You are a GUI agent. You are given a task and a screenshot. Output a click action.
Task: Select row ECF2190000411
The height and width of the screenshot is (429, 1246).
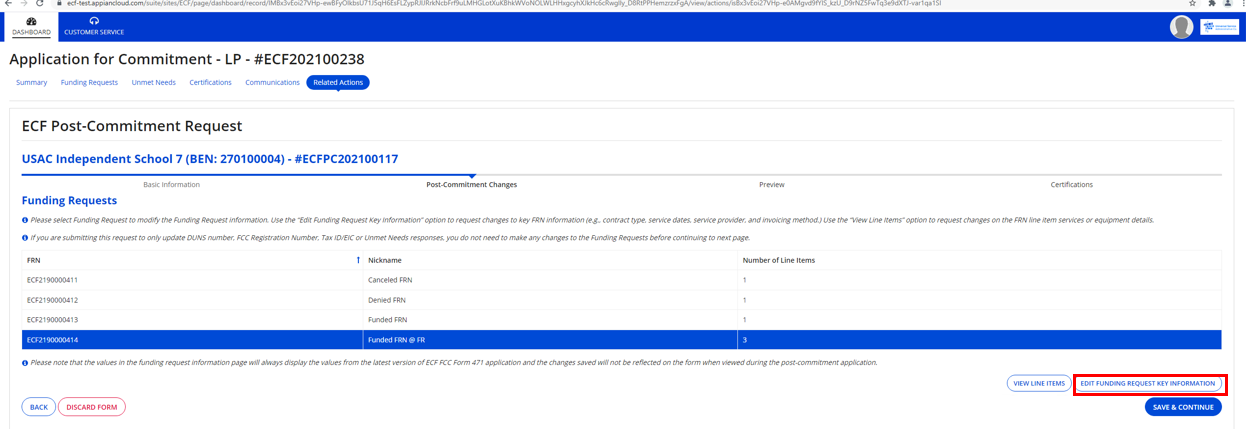(x=622, y=280)
